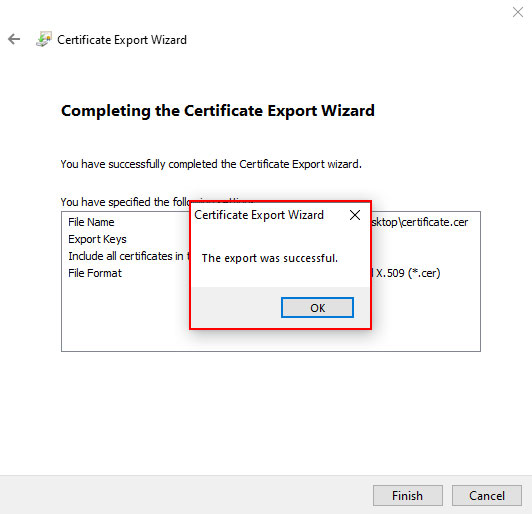Click the Certificate Export Wizard icon
Viewport: 532px width, 514px height.
click(x=44, y=39)
